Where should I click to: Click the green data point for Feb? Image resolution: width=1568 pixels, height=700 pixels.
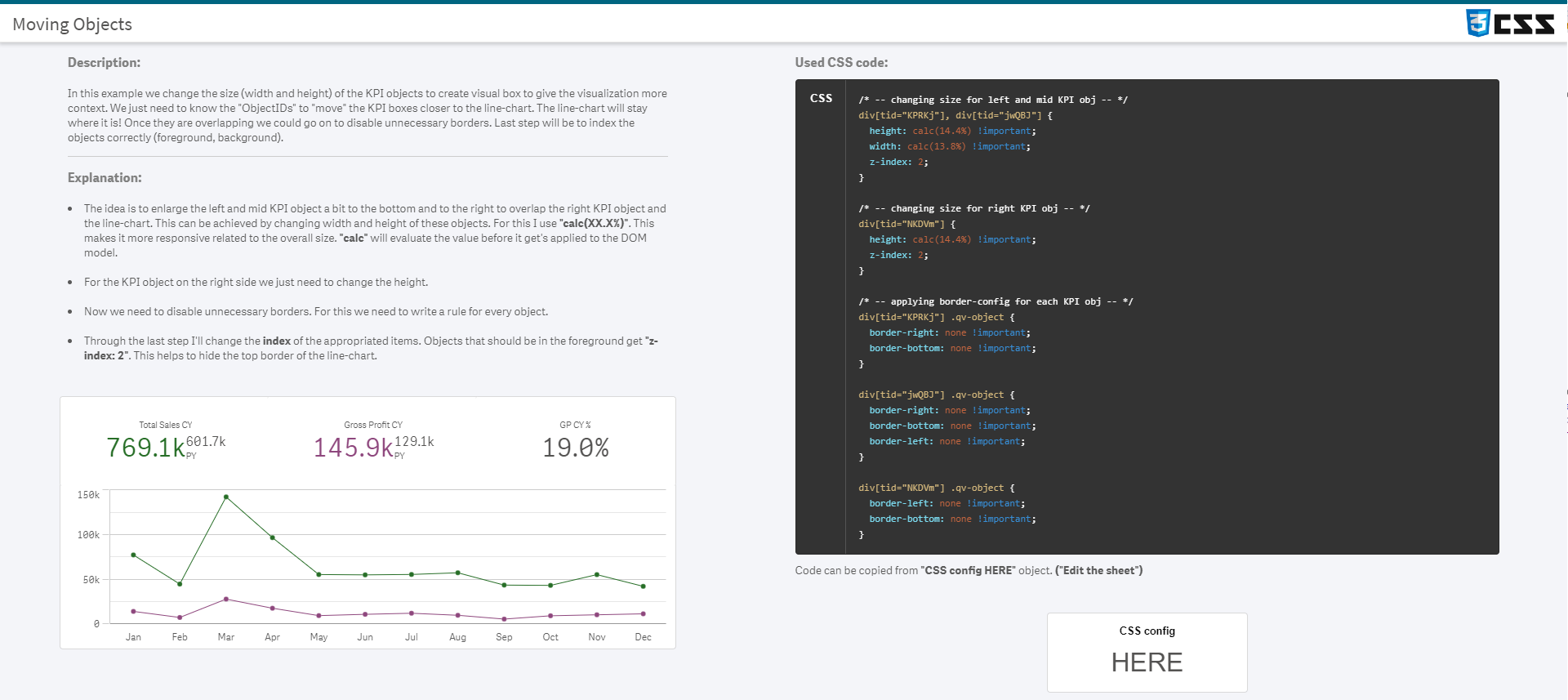click(180, 584)
